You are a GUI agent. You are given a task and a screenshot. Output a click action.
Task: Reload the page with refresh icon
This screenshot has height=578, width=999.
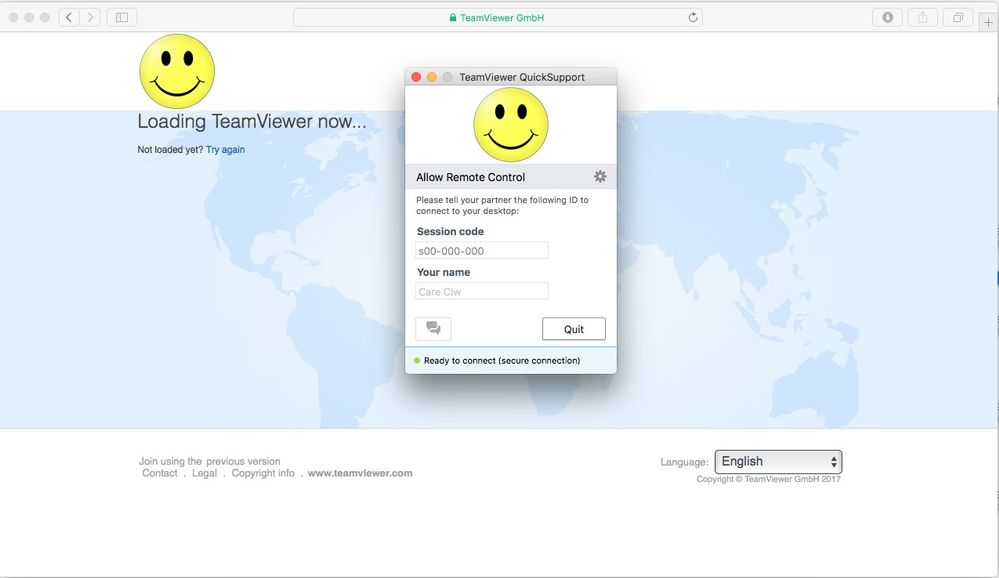tap(693, 17)
